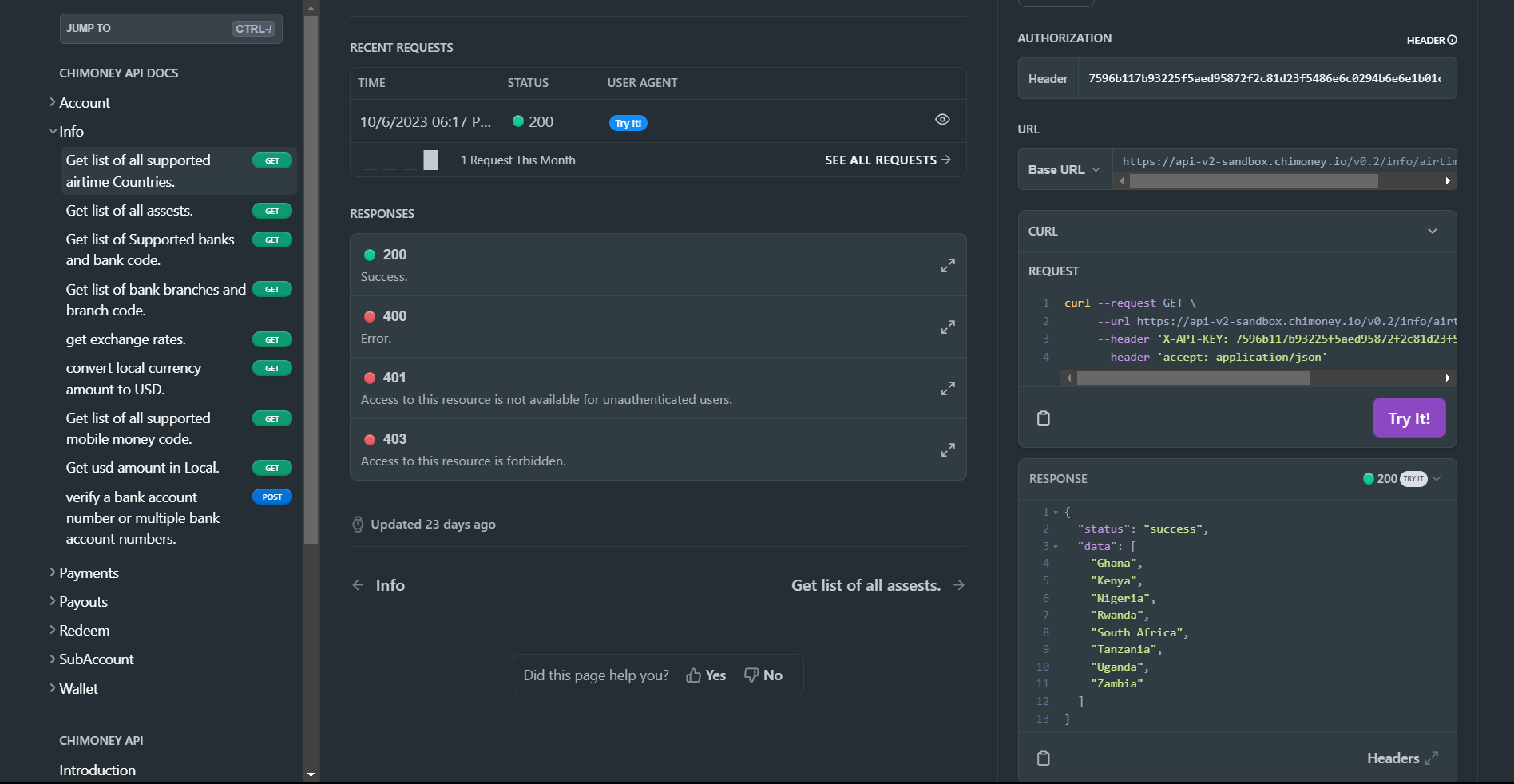
Task: Copy the cURL request to clipboard
Action: 1043,418
